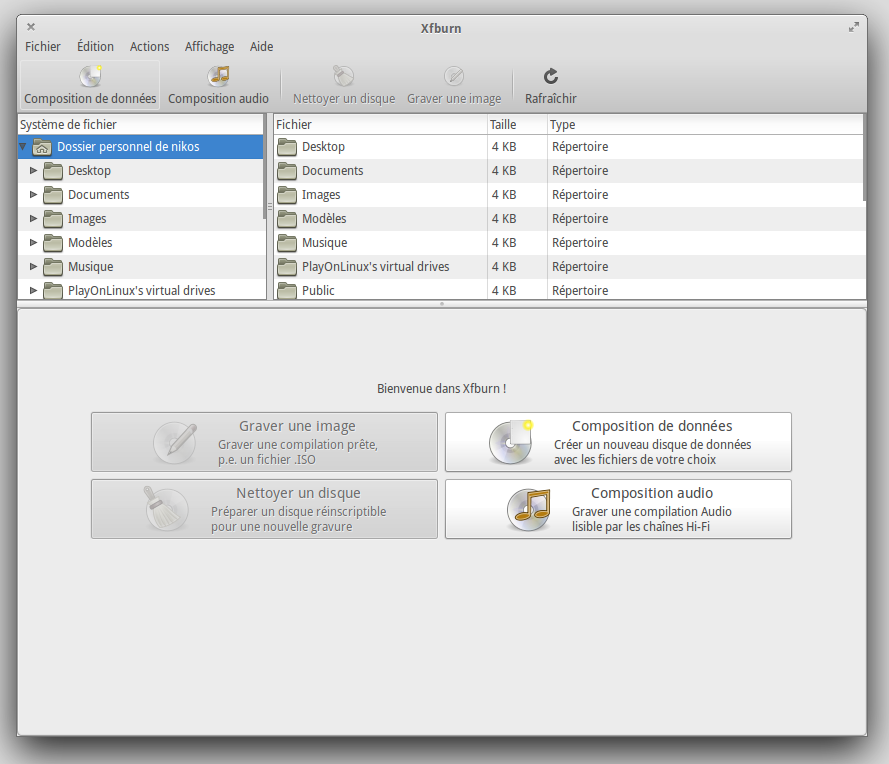The width and height of the screenshot is (889, 764).
Task: Select the Modèles name in the file list
Action: click(324, 219)
